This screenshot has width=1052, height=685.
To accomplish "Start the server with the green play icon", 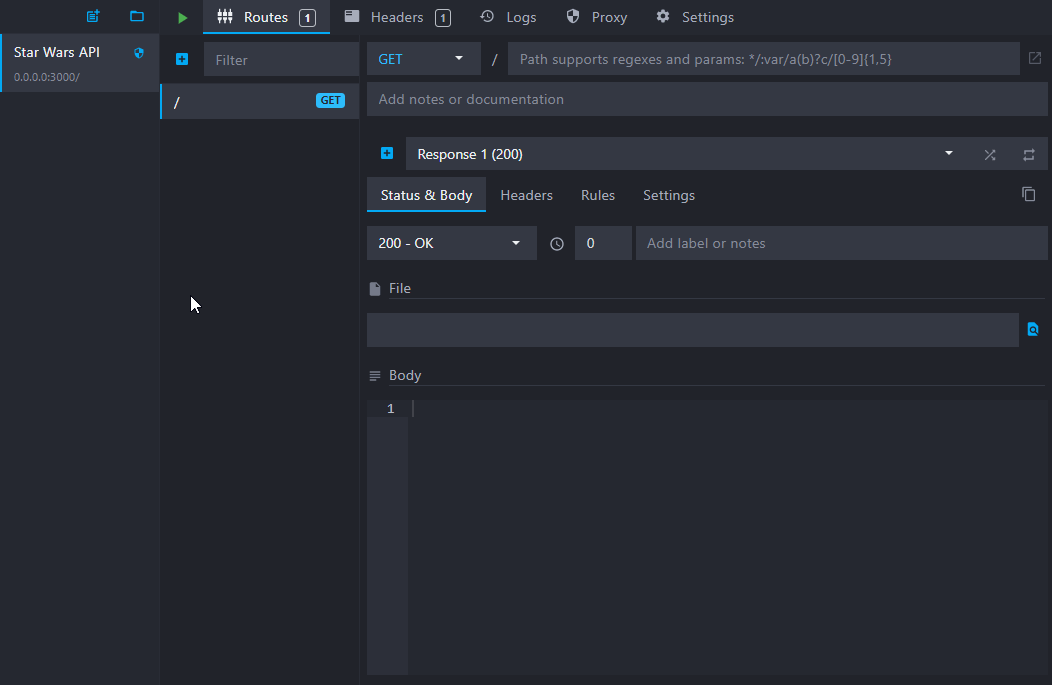I will click(x=182, y=17).
